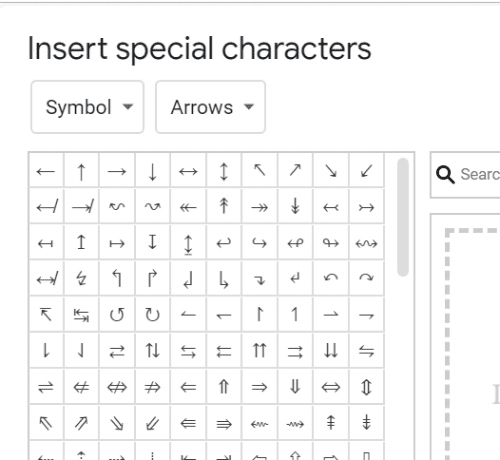Select the up-down double arrow symbol
Screen dimensions: 500x460
click(x=366, y=387)
